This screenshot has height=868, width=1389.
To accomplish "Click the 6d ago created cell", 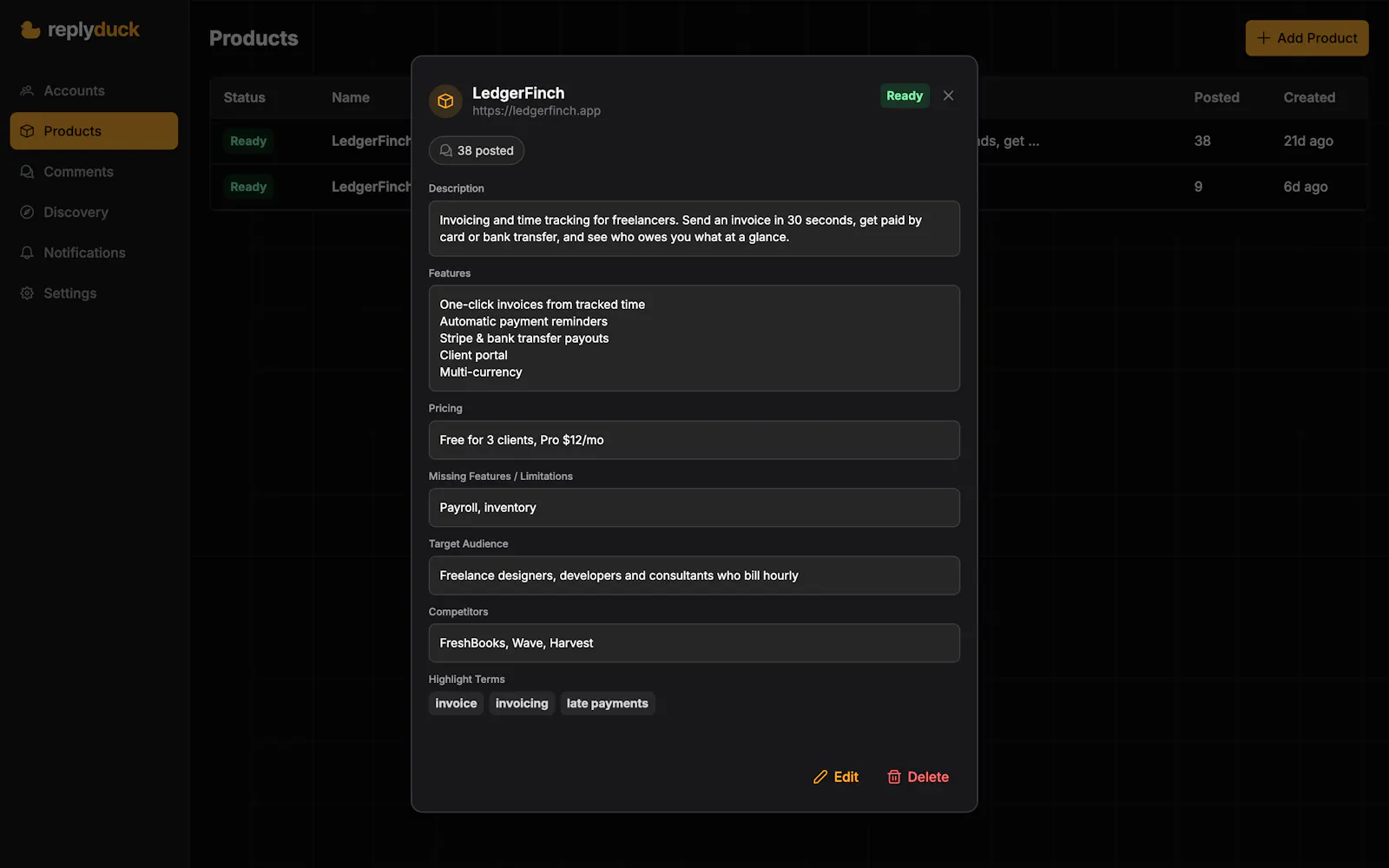I will tap(1306, 187).
